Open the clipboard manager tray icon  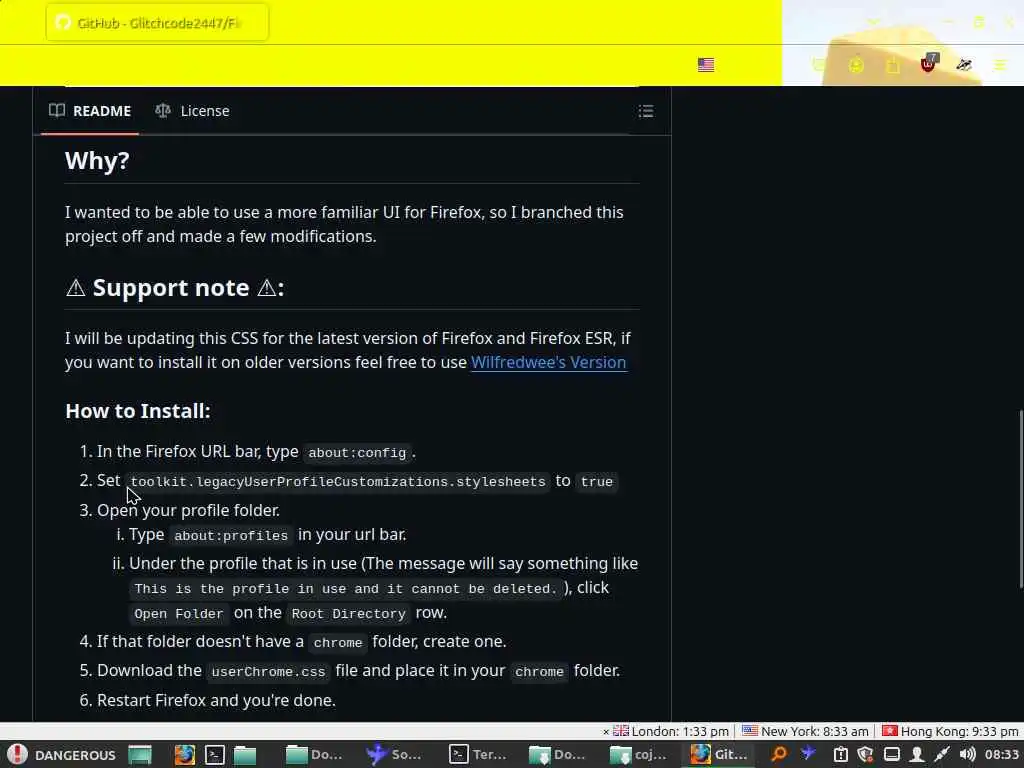tap(840, 755)
